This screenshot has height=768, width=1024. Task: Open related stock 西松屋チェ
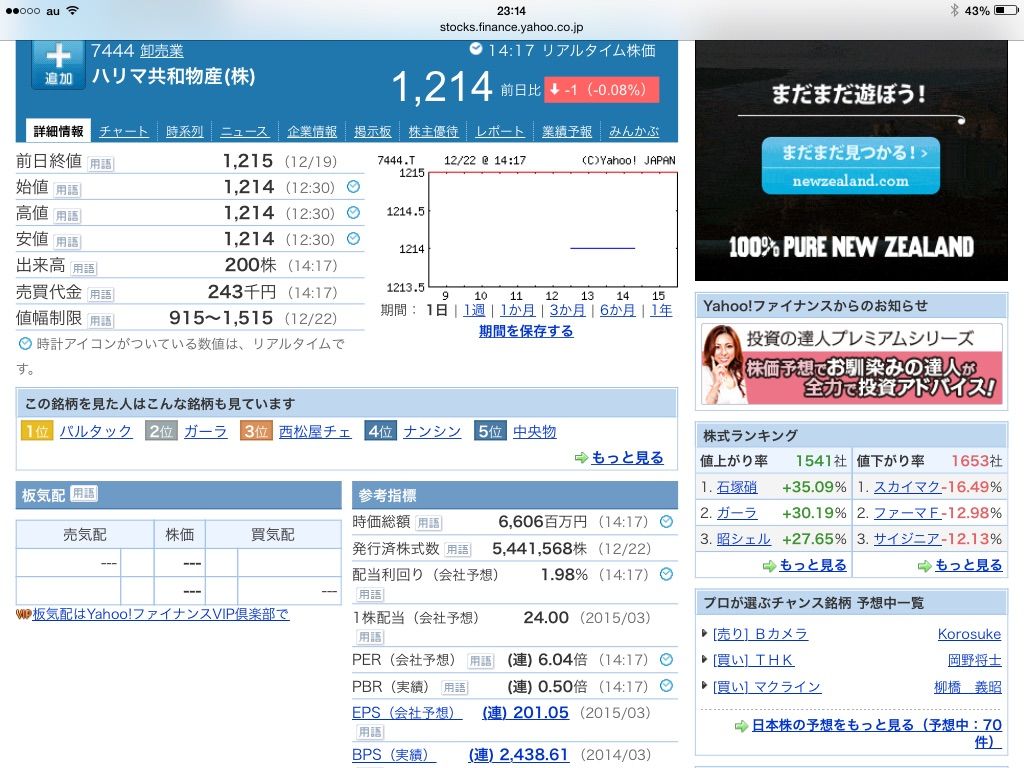click(x=315, y=432)
